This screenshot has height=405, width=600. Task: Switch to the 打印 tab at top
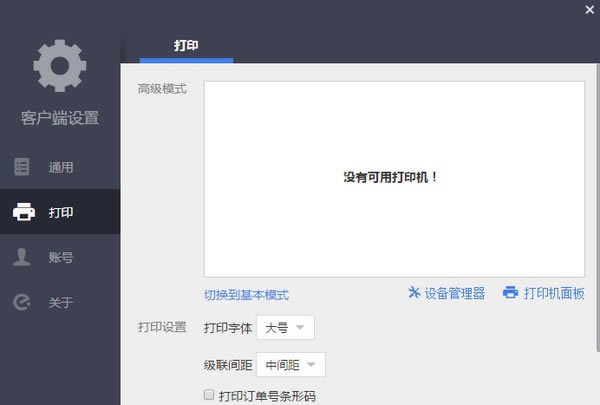186,46
